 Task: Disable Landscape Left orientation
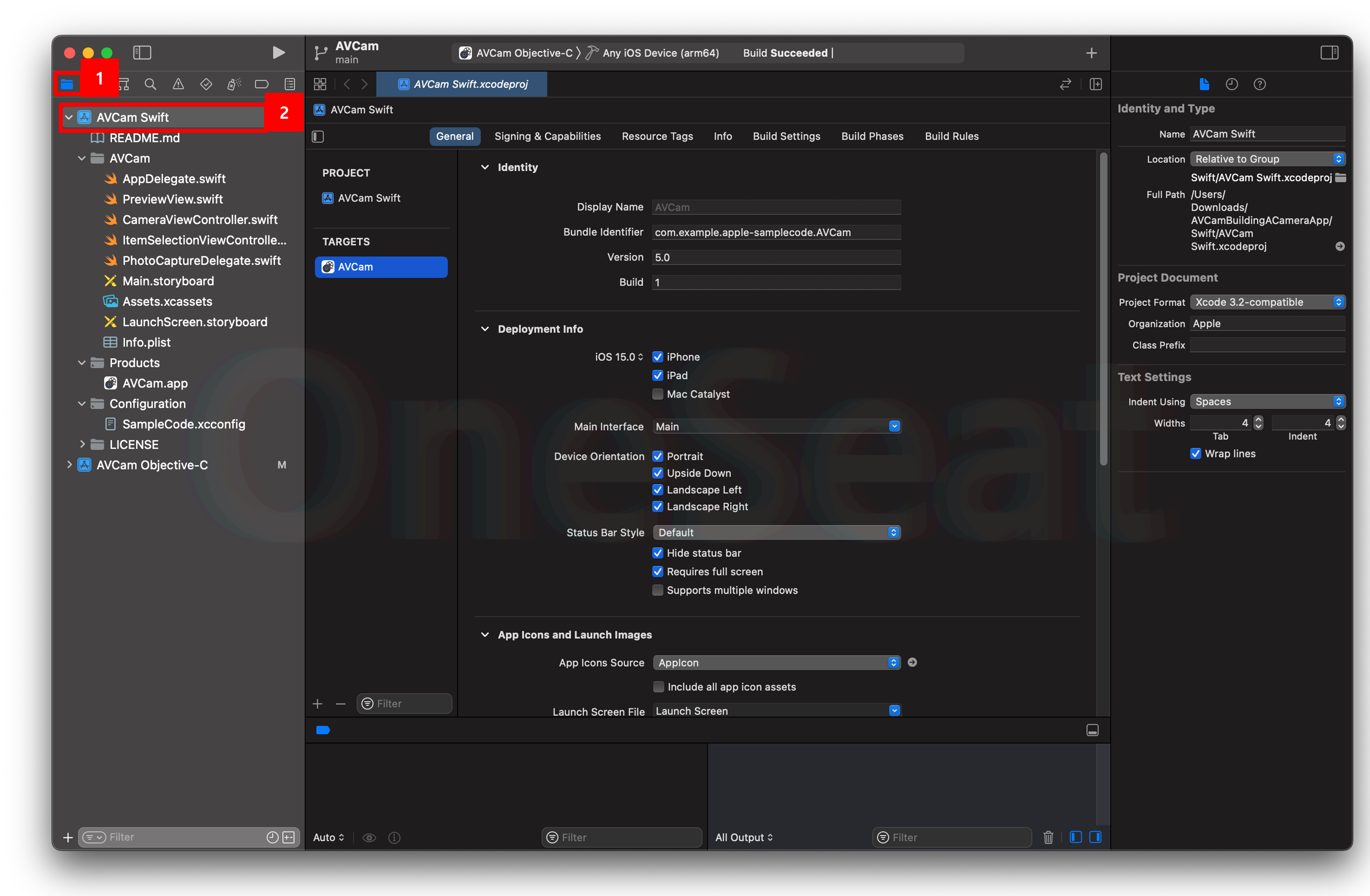tap(657, 490)
